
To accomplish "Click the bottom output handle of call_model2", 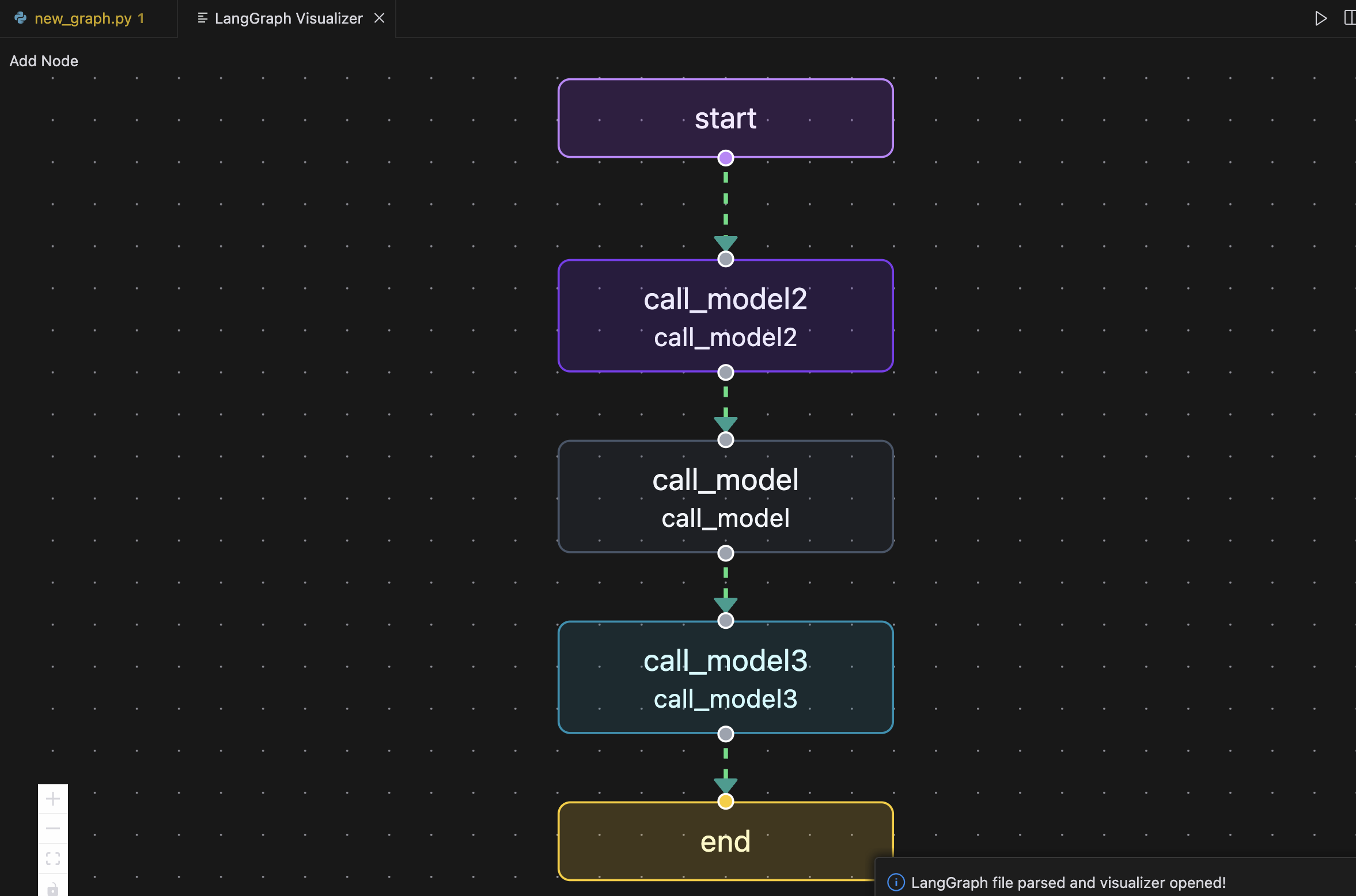I will coord(726,373).
